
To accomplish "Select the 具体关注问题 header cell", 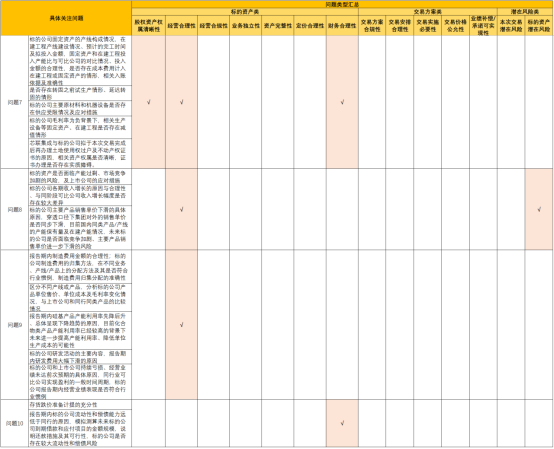I will click(66, 18).
